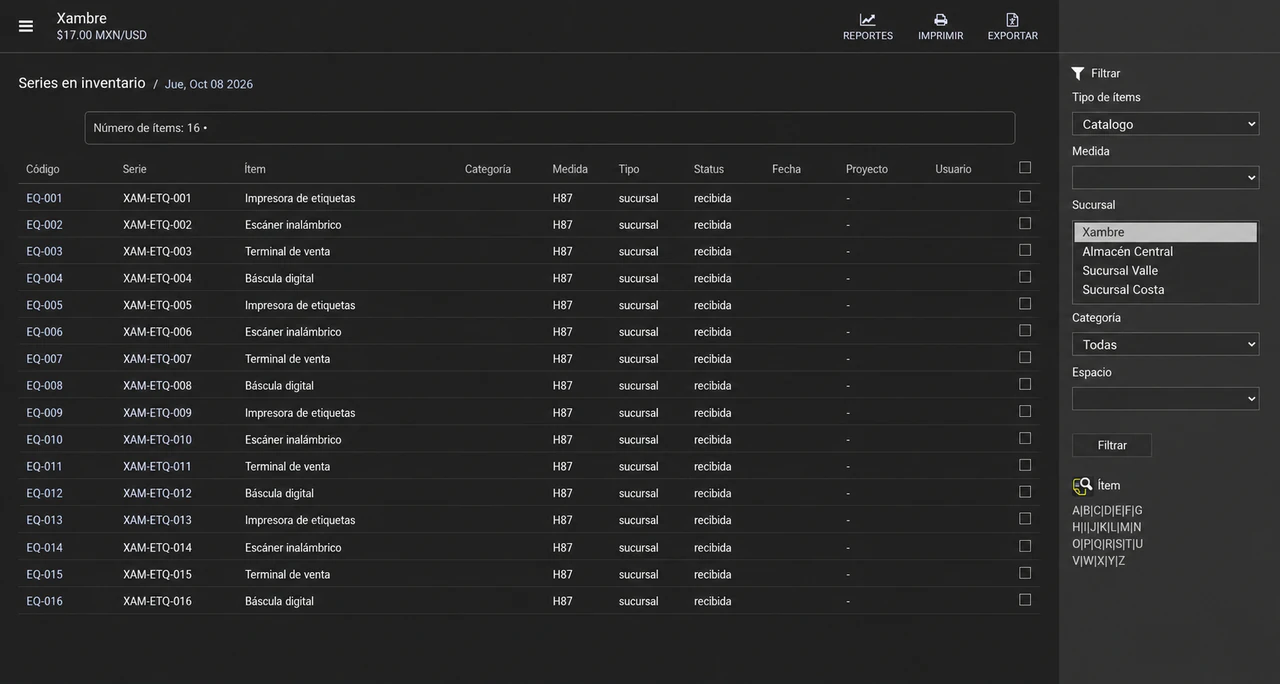Viewport: 1280px width, 684px height.
Task: Open the EQ-007 code link
Action: pyautogui.click(x=44, y=359)
